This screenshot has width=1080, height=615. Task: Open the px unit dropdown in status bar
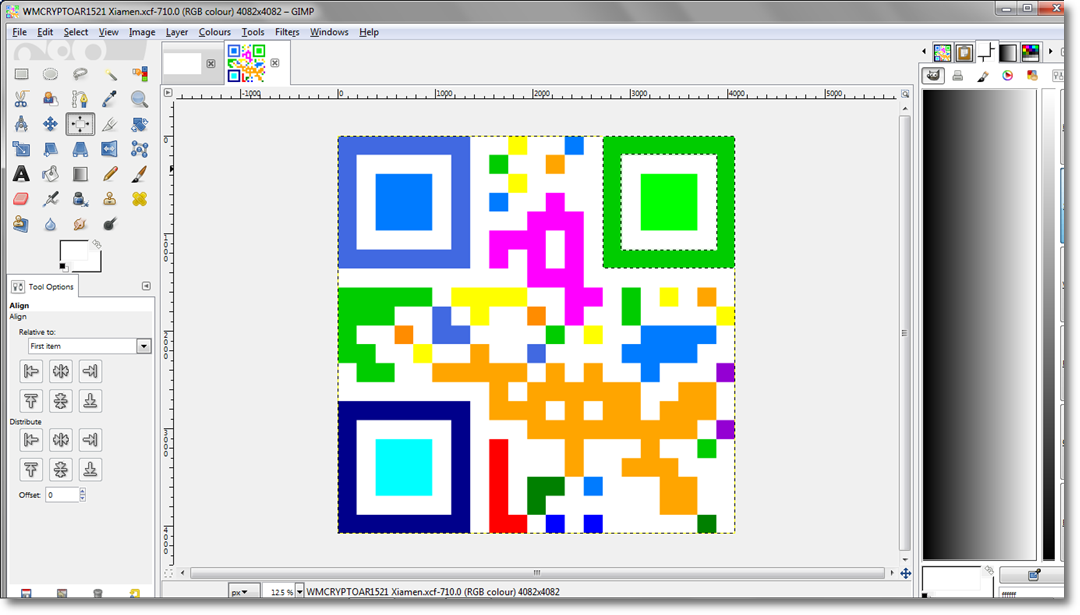coord(243,592)
